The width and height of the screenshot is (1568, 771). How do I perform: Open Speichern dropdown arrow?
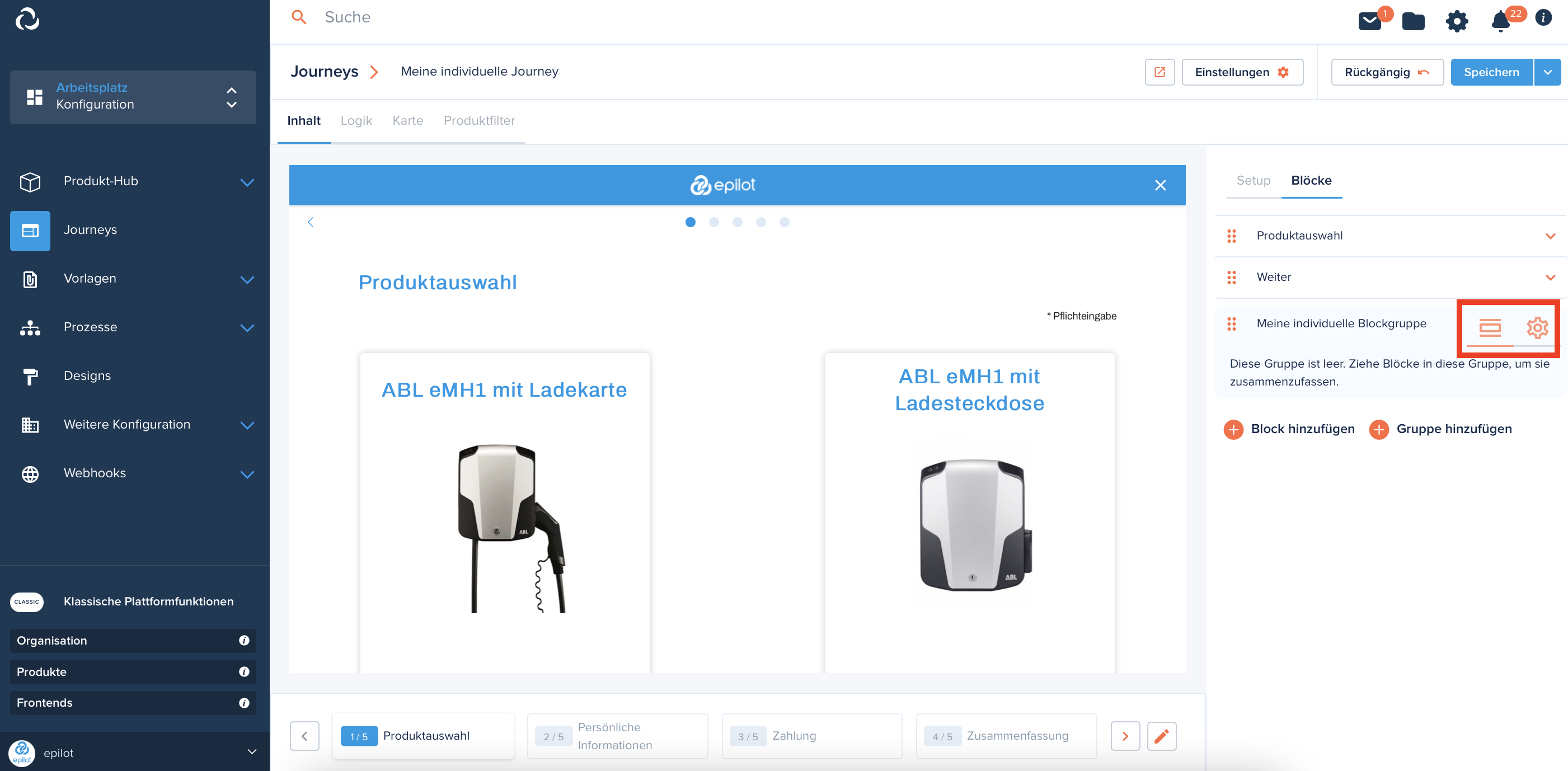coord(1547,72)
